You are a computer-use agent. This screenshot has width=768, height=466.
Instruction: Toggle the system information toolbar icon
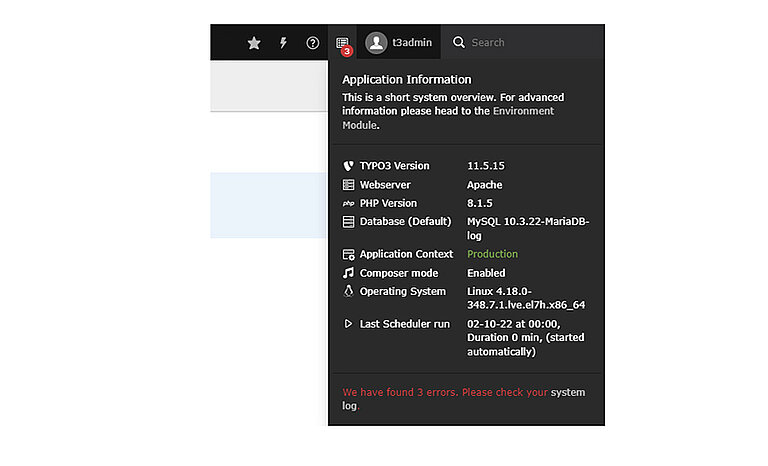342,43
